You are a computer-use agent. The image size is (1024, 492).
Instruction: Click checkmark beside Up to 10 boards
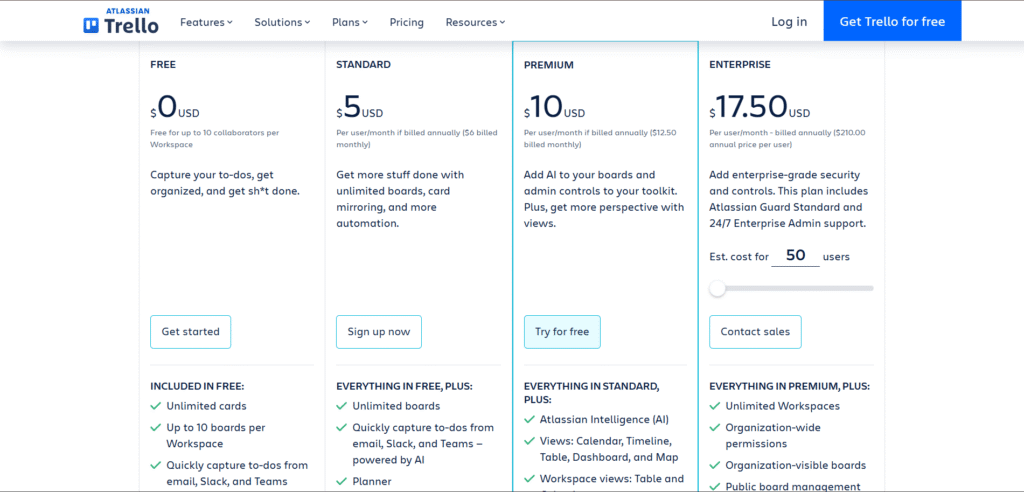tap(155, 427)
